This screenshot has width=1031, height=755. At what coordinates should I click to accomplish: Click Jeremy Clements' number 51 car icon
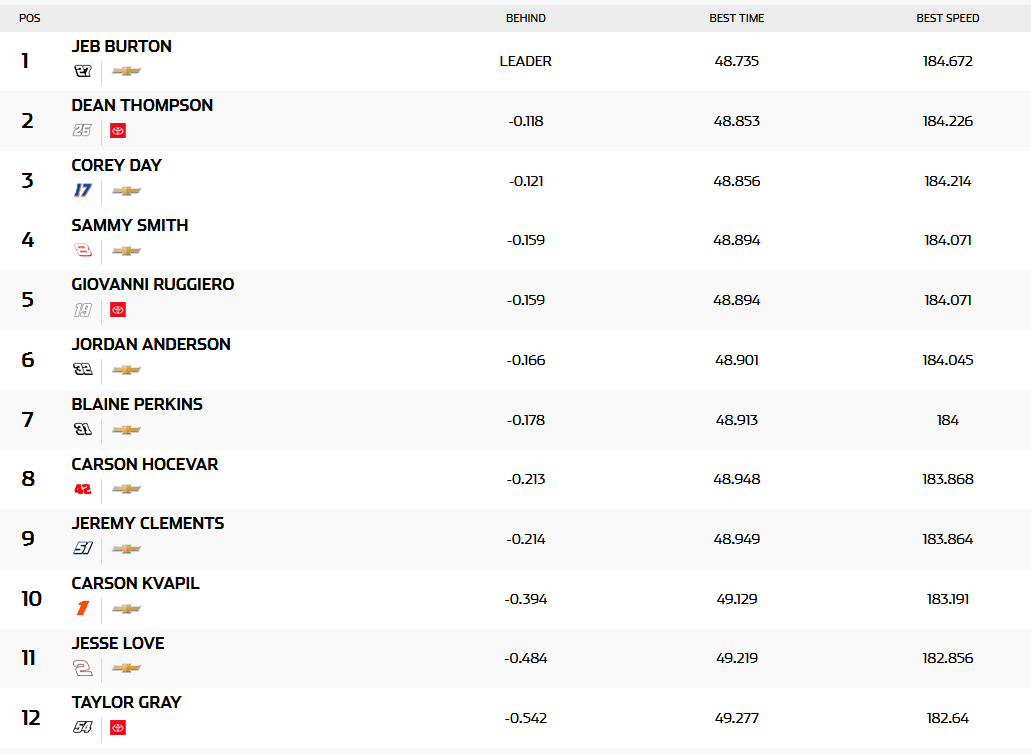83,548
